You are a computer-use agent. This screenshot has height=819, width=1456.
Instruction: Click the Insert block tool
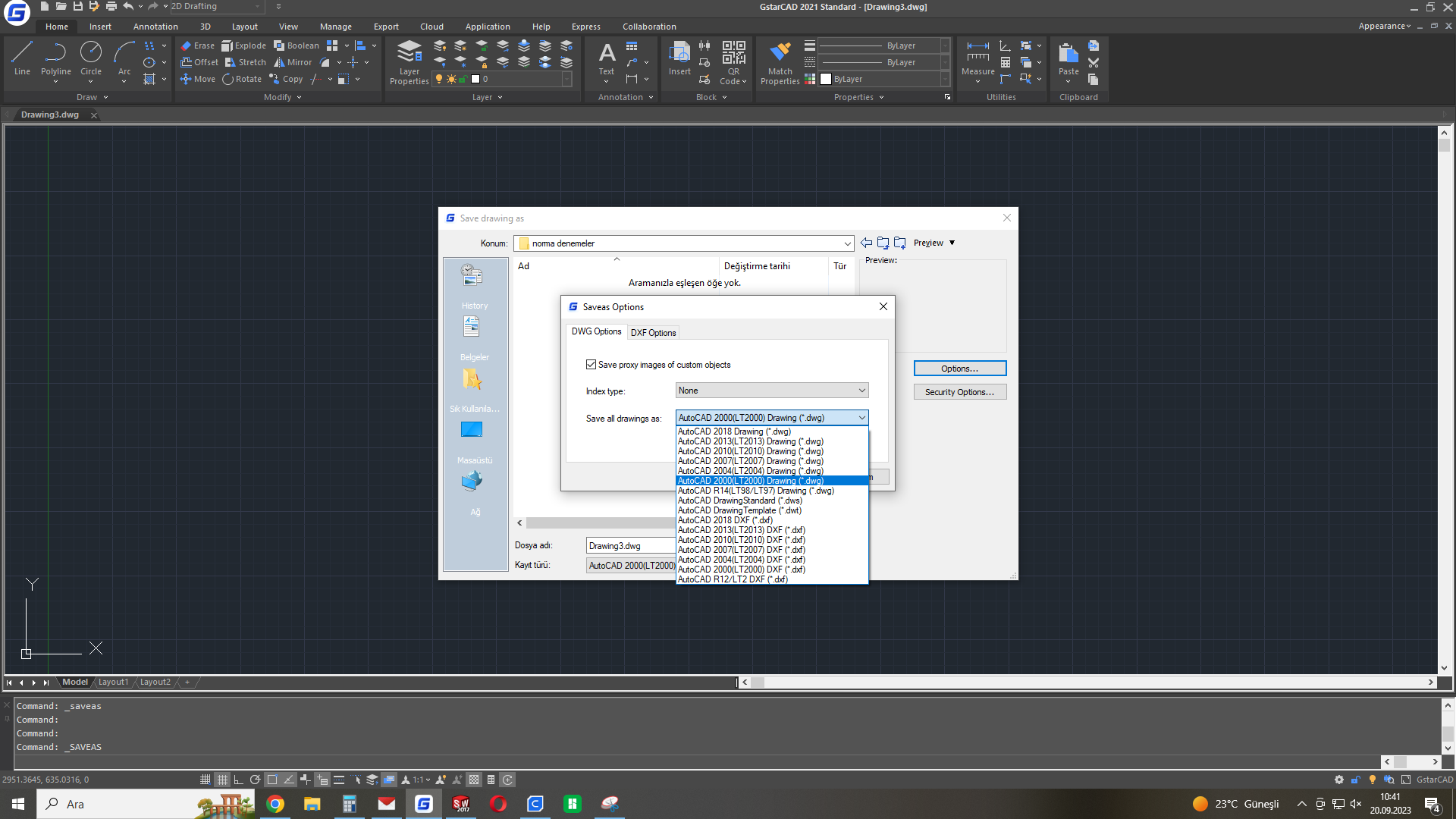point(679,58)
